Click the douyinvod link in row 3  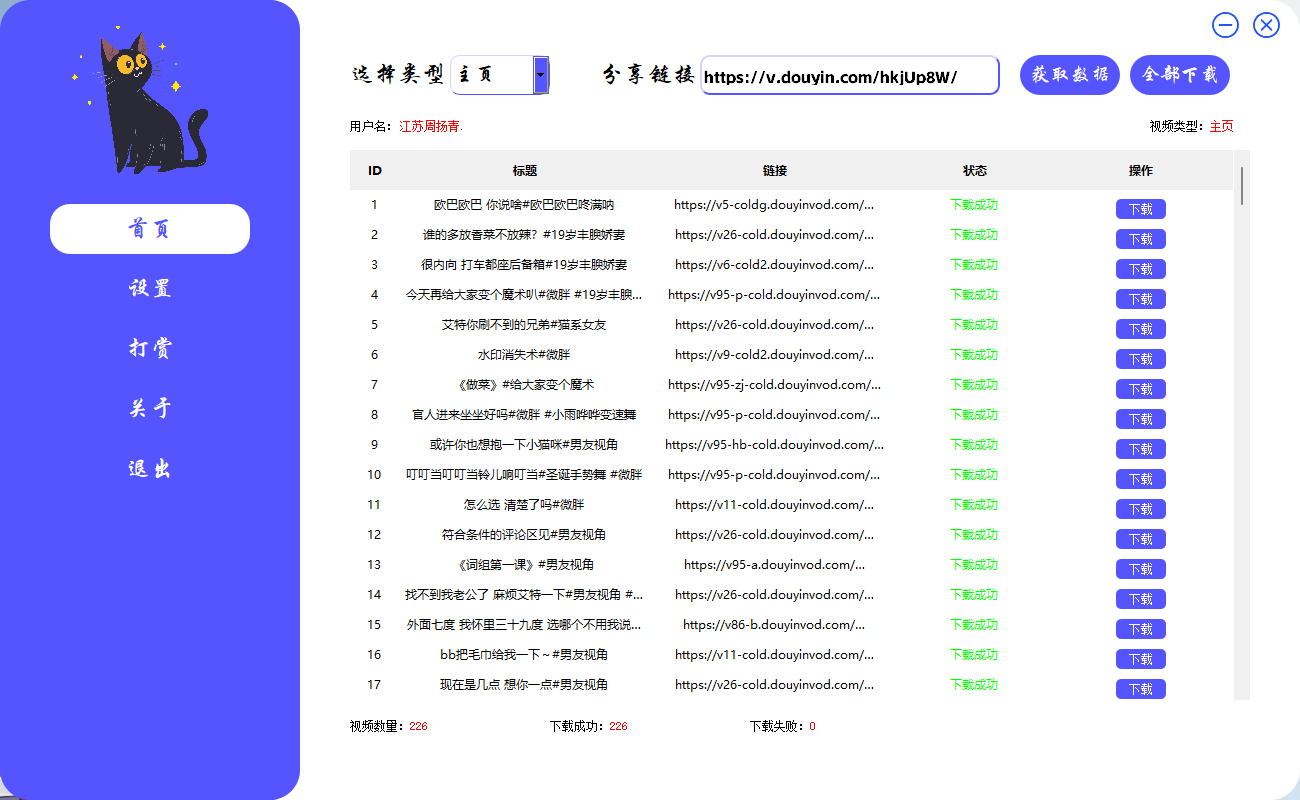coord(775,264)
